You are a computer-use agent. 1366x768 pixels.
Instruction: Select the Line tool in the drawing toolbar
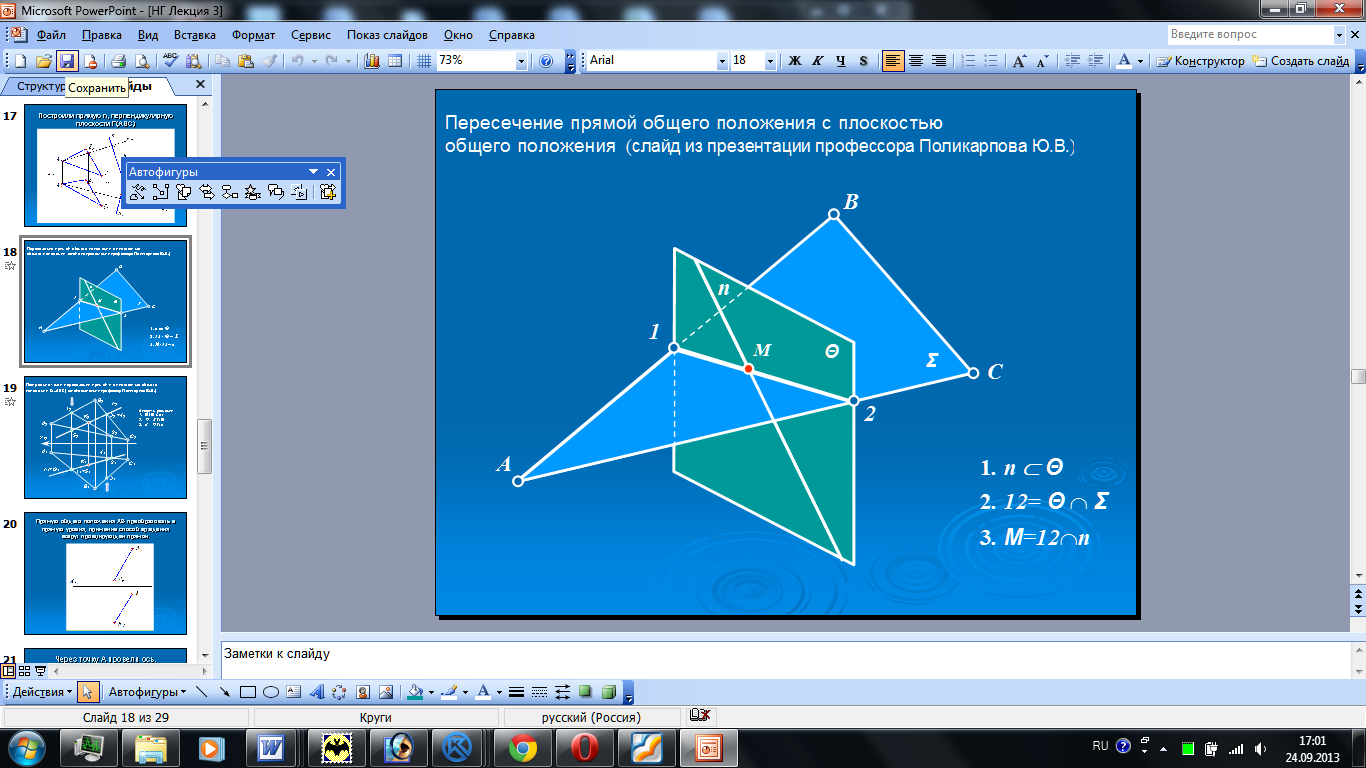[x=201, y=692]
